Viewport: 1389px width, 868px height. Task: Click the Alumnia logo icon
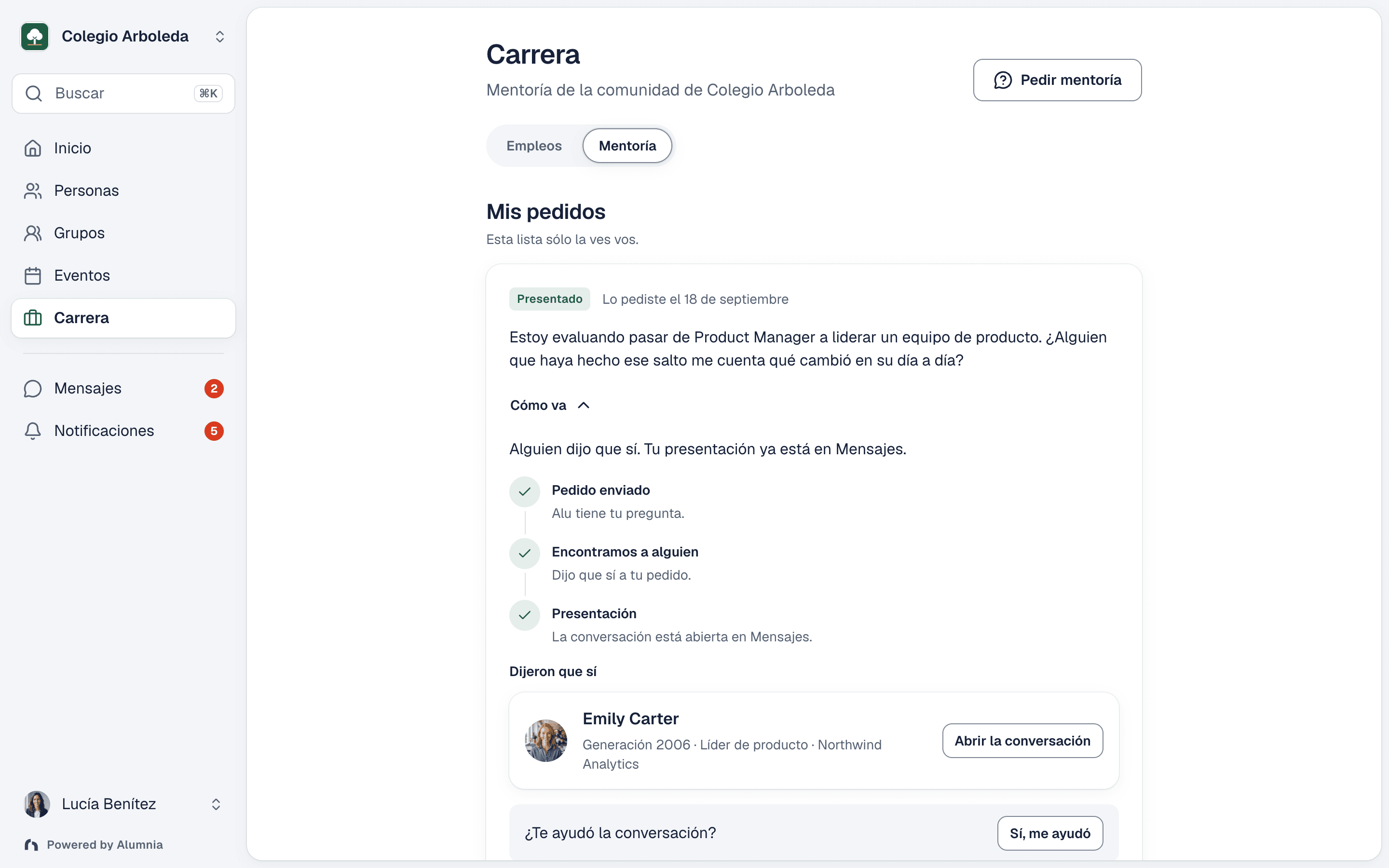point(31,844)
